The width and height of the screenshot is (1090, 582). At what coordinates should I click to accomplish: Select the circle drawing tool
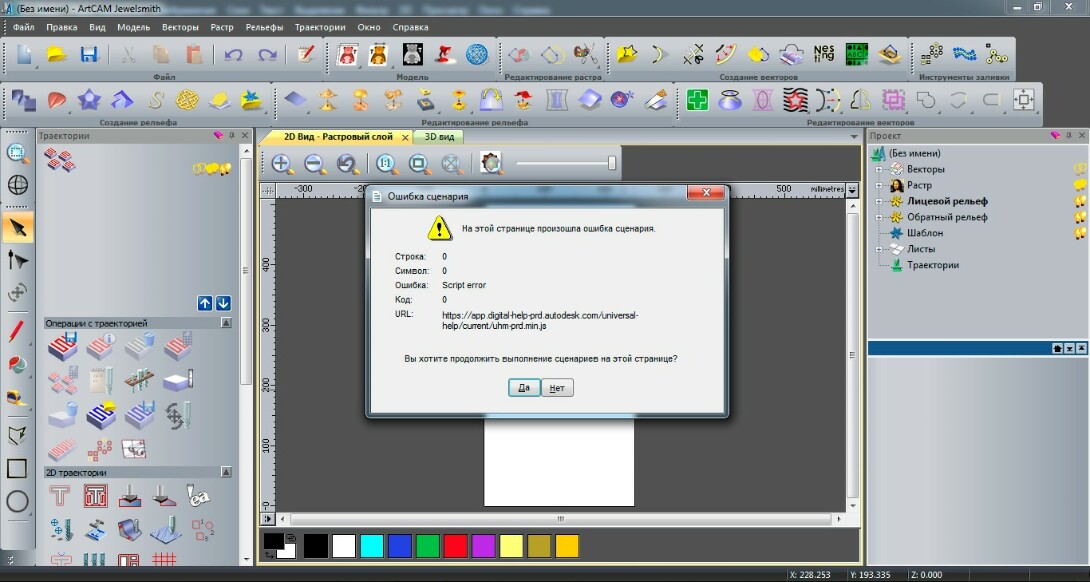tap(17, 501)
